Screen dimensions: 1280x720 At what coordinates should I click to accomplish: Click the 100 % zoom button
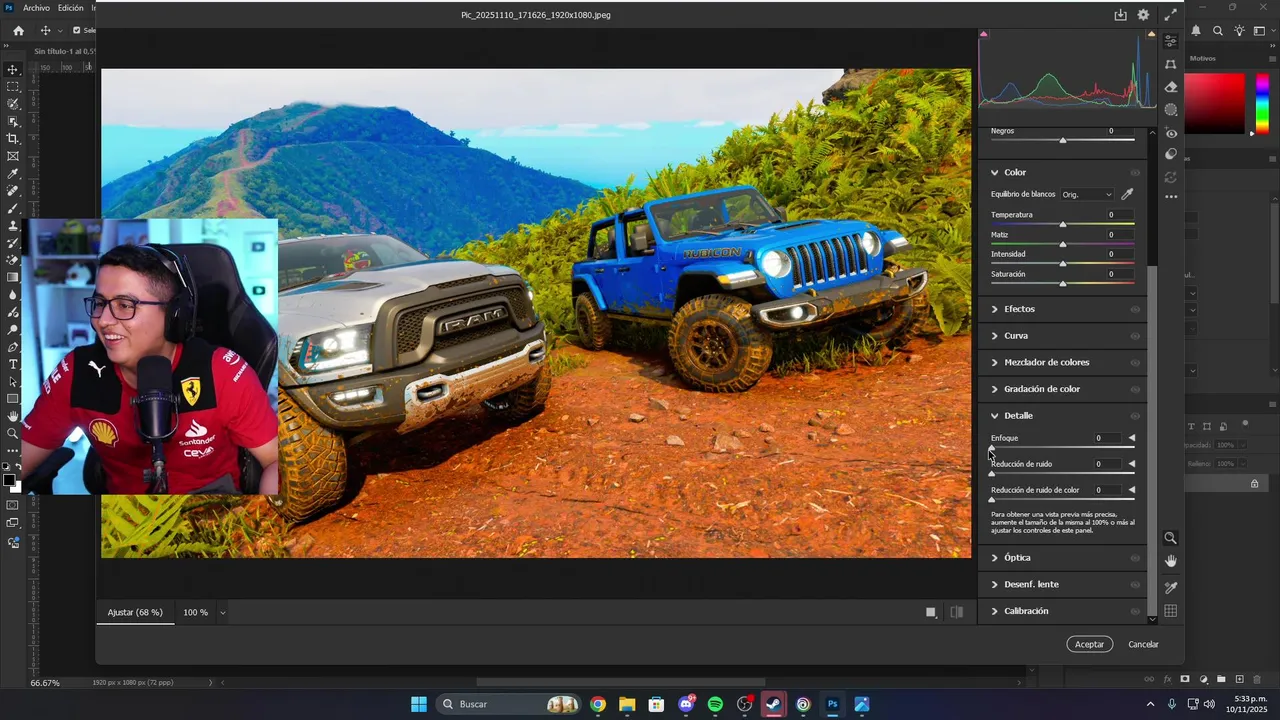[196, 612]
